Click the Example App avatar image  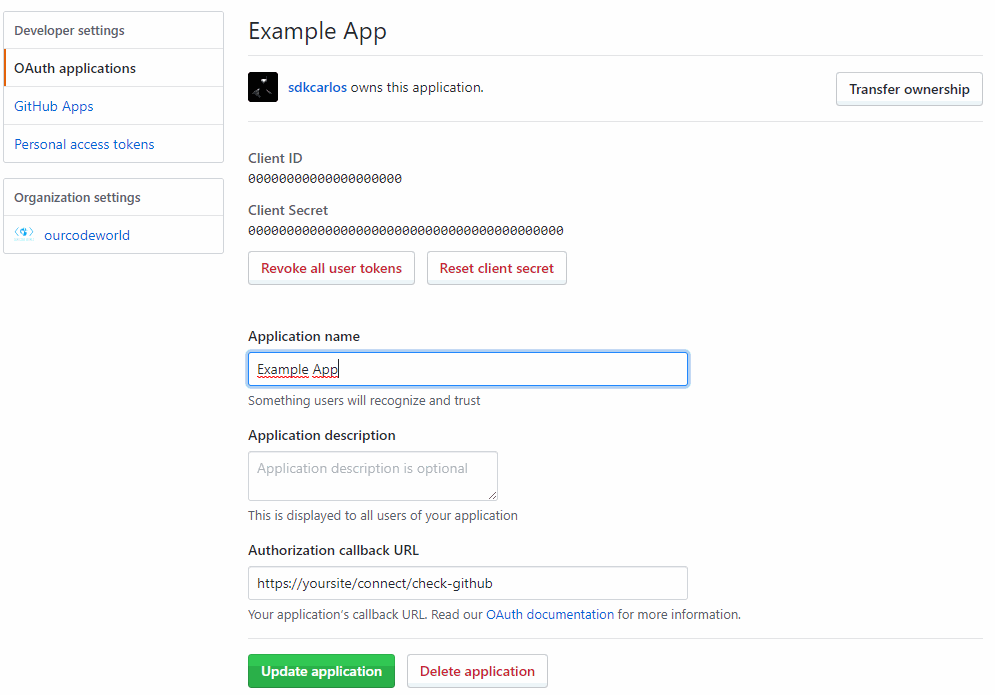click(262, 87)
